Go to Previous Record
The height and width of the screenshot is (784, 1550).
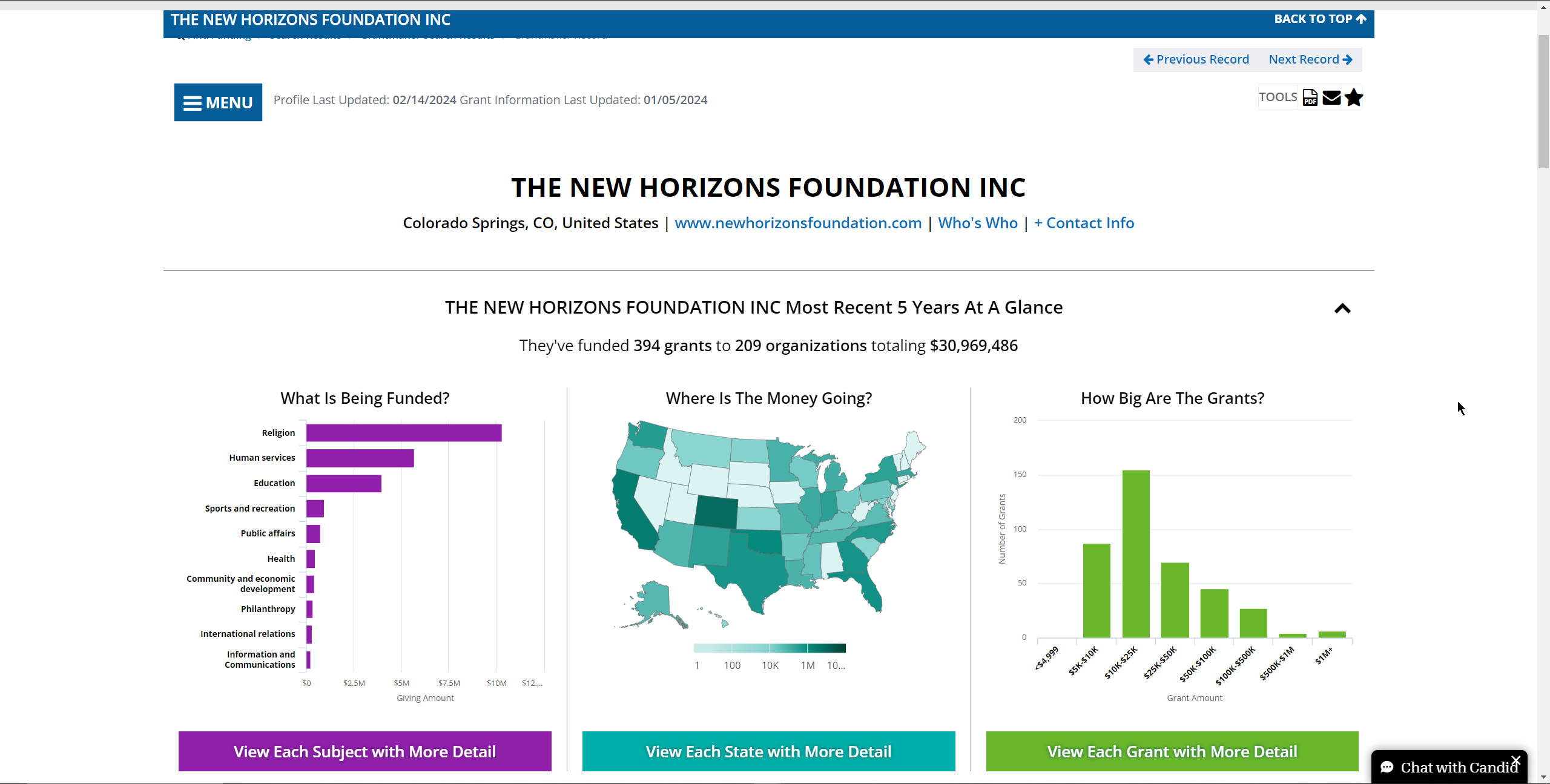(1196, 59)
